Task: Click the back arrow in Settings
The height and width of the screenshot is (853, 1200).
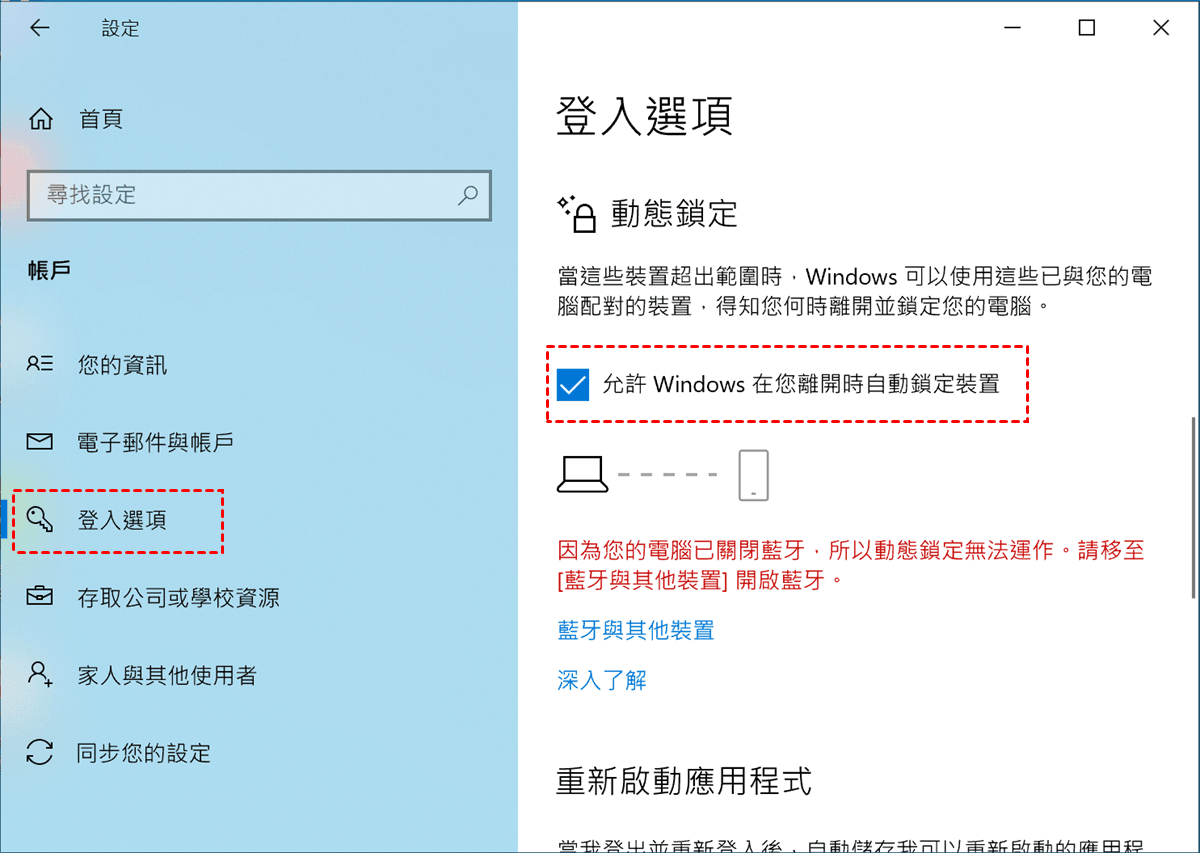Action: [39, 28]
